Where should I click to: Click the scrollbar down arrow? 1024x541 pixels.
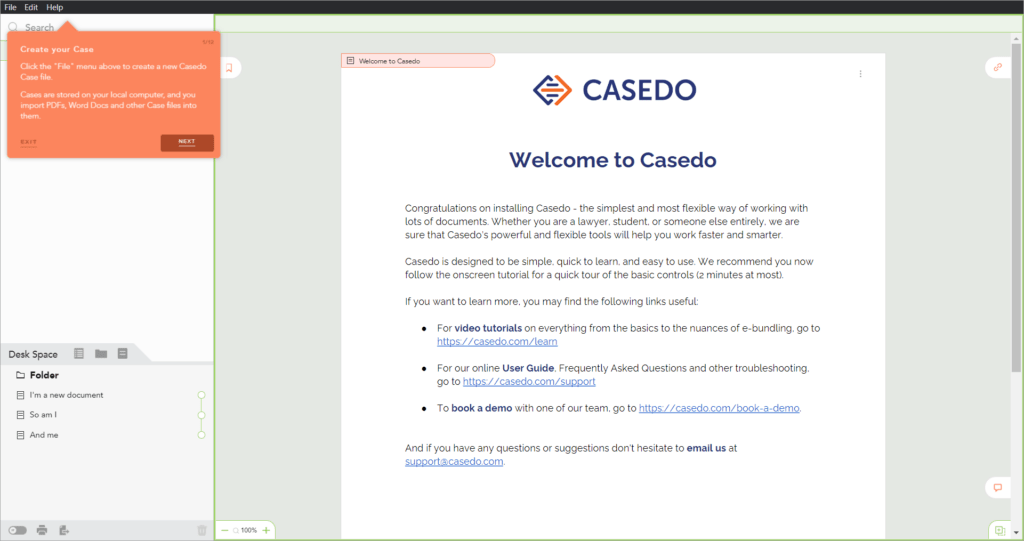tap(1016, 533)
